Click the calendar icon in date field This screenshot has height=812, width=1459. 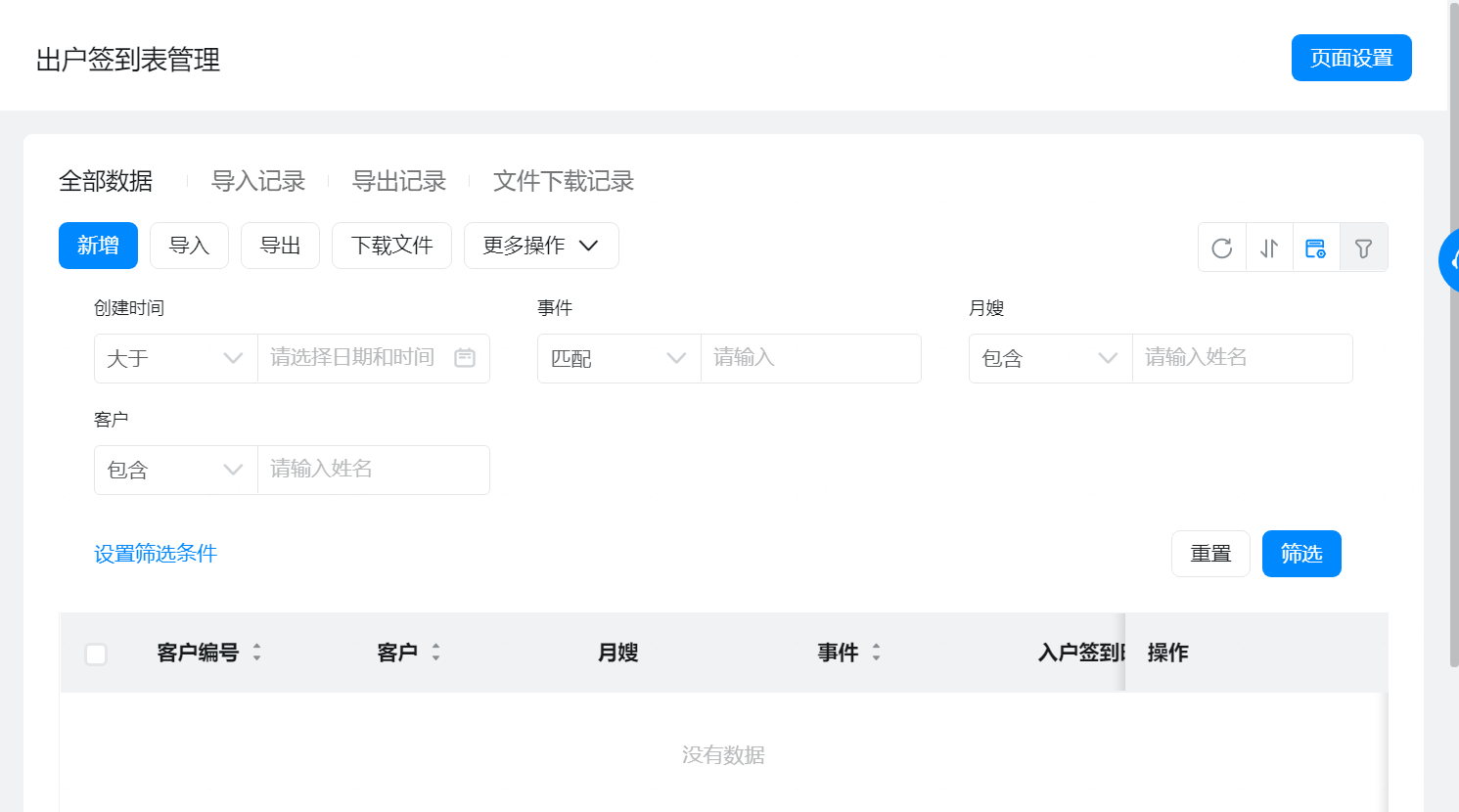(465, 358)
